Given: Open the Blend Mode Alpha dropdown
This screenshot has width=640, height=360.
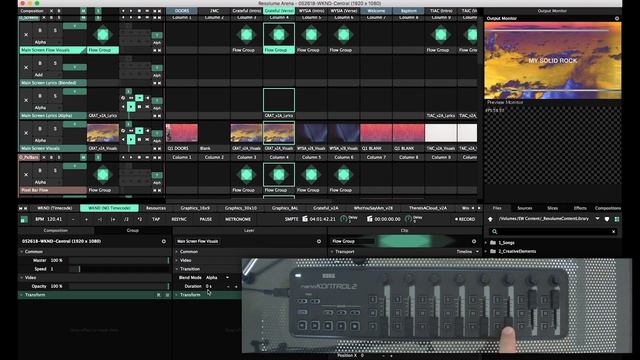Looking at the screenshot, I should (x=218, y=278).
